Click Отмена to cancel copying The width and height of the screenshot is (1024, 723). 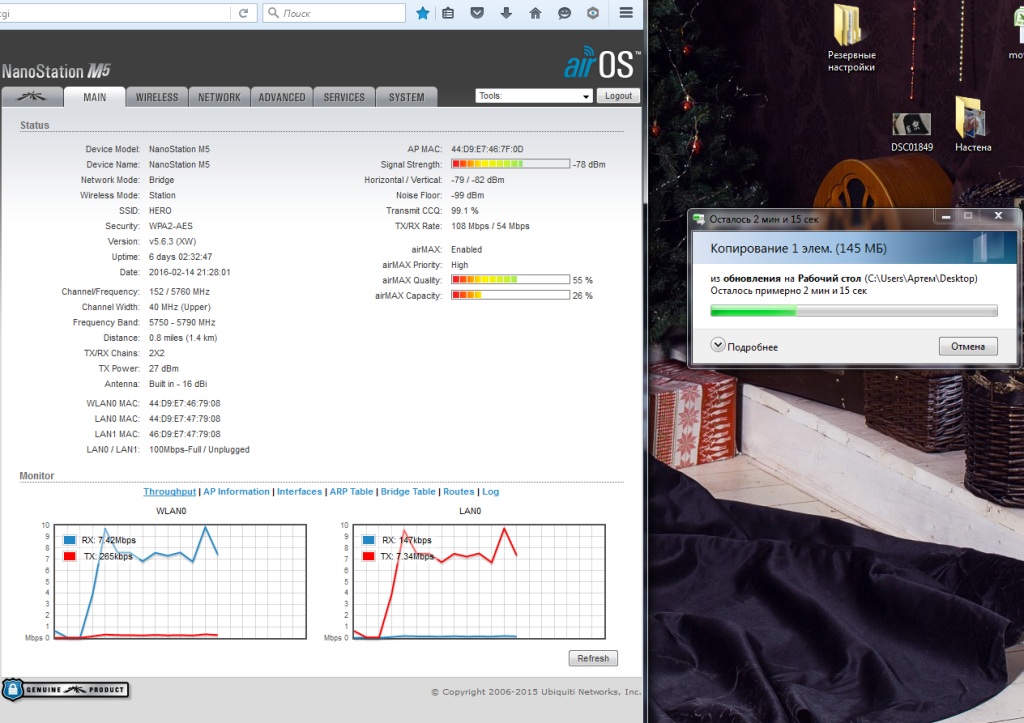[968, 346]
